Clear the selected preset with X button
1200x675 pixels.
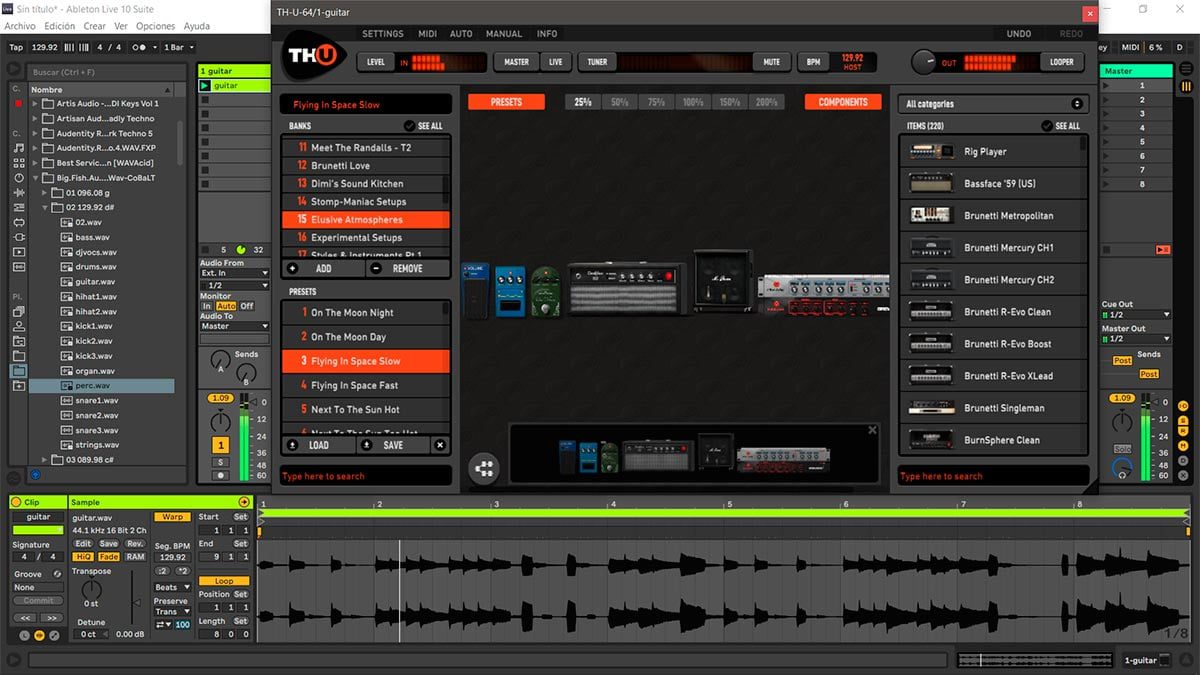click(x=440, y=445)
